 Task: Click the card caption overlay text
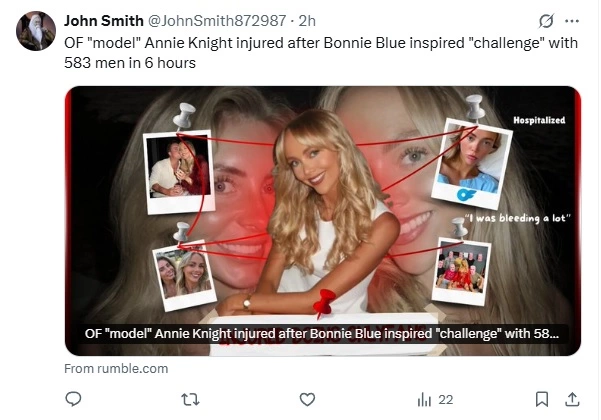[x=322, y=334]
